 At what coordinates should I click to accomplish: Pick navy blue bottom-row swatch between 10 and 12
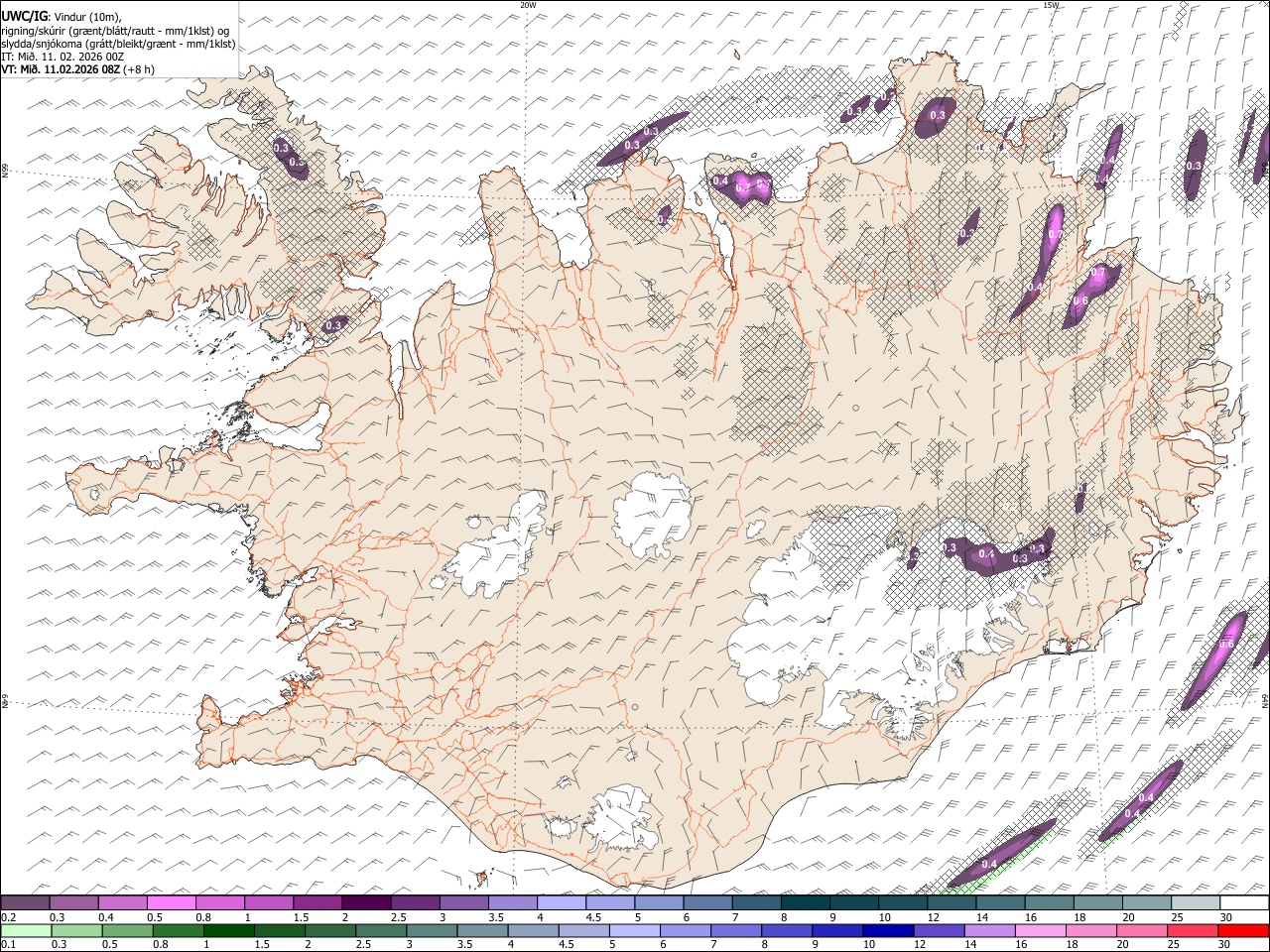pos(888,931)
